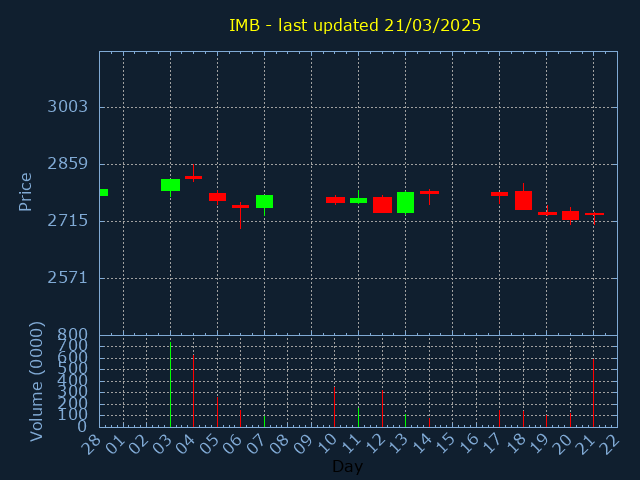Click the red candlestick on day 06
The height and width of the screenshot is (480, 640).
point(240,207)
